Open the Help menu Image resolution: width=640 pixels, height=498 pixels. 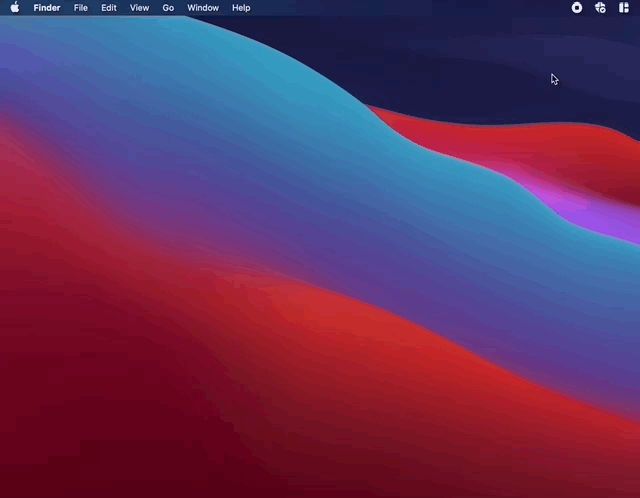[x=241, y=8]
